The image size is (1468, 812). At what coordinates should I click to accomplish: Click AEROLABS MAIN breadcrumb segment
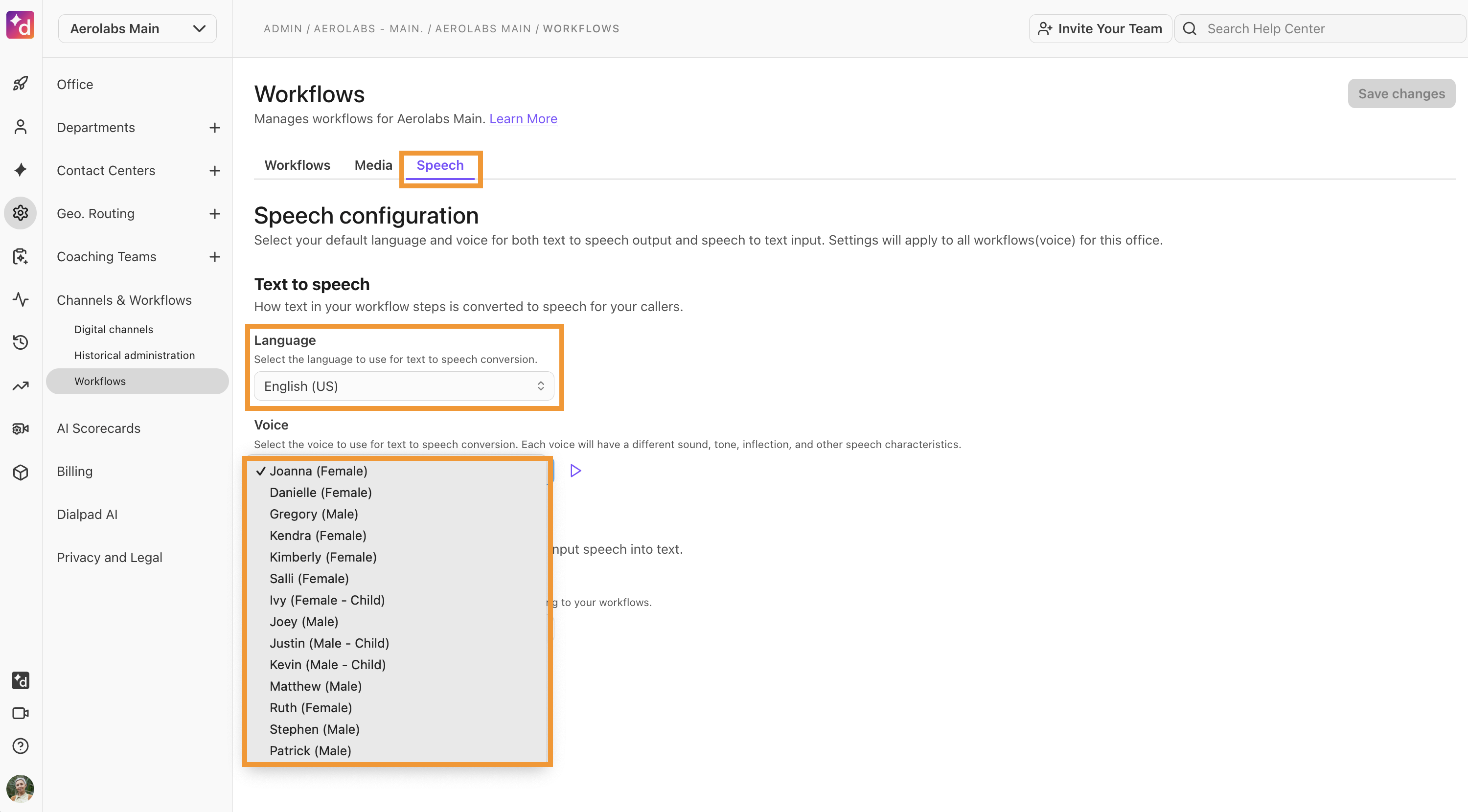coord(482,28)
